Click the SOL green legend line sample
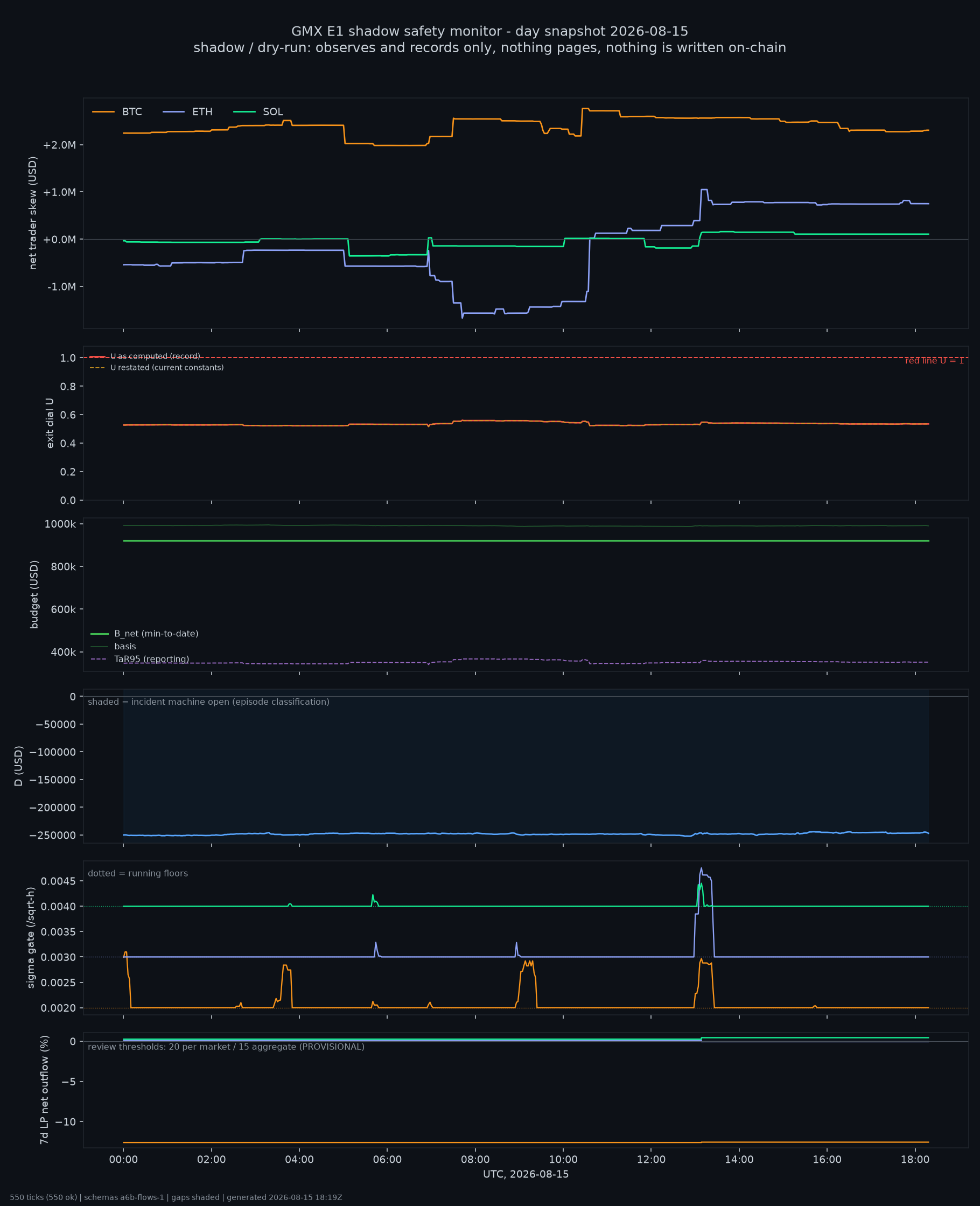980x1206 pixels. click(x=244, y=112)
